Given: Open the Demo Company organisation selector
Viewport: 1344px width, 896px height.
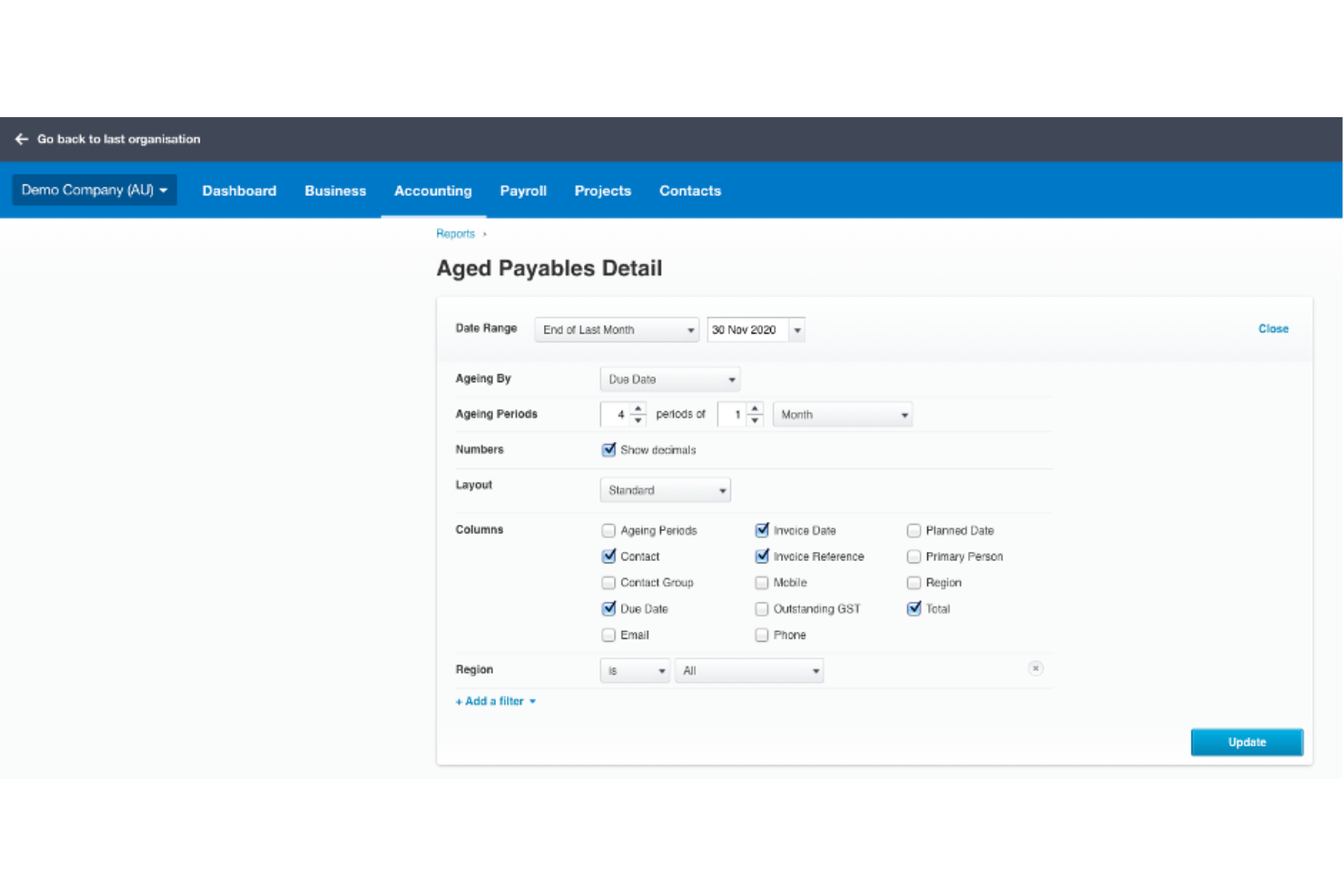Looking at the screenshot, I should (94, 190).
